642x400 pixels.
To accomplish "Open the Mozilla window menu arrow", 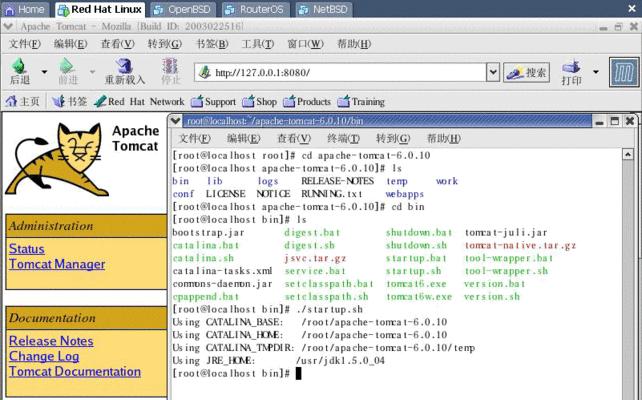I will point(8,26).
